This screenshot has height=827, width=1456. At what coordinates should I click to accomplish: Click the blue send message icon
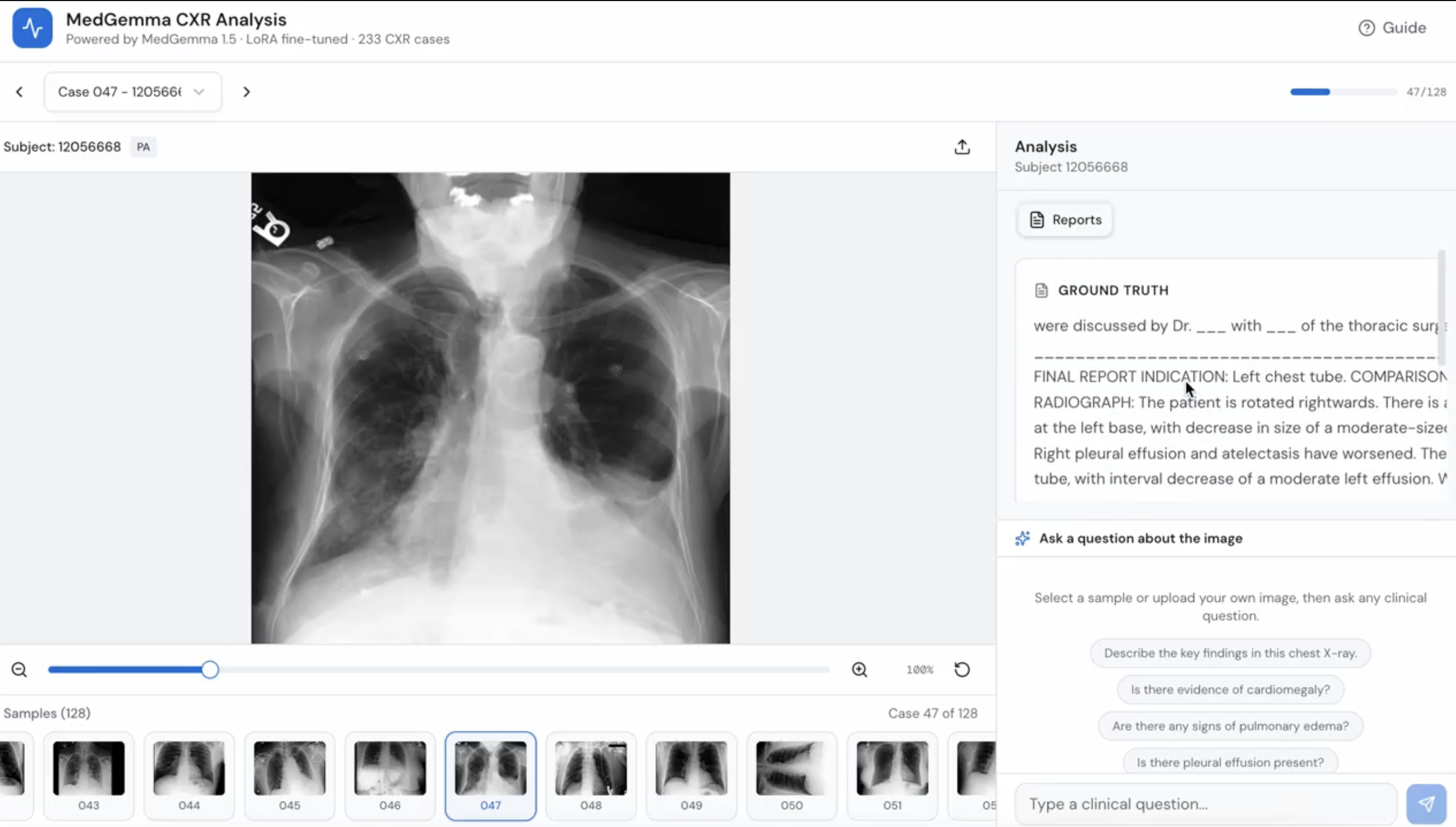(x=1426, y=803)
